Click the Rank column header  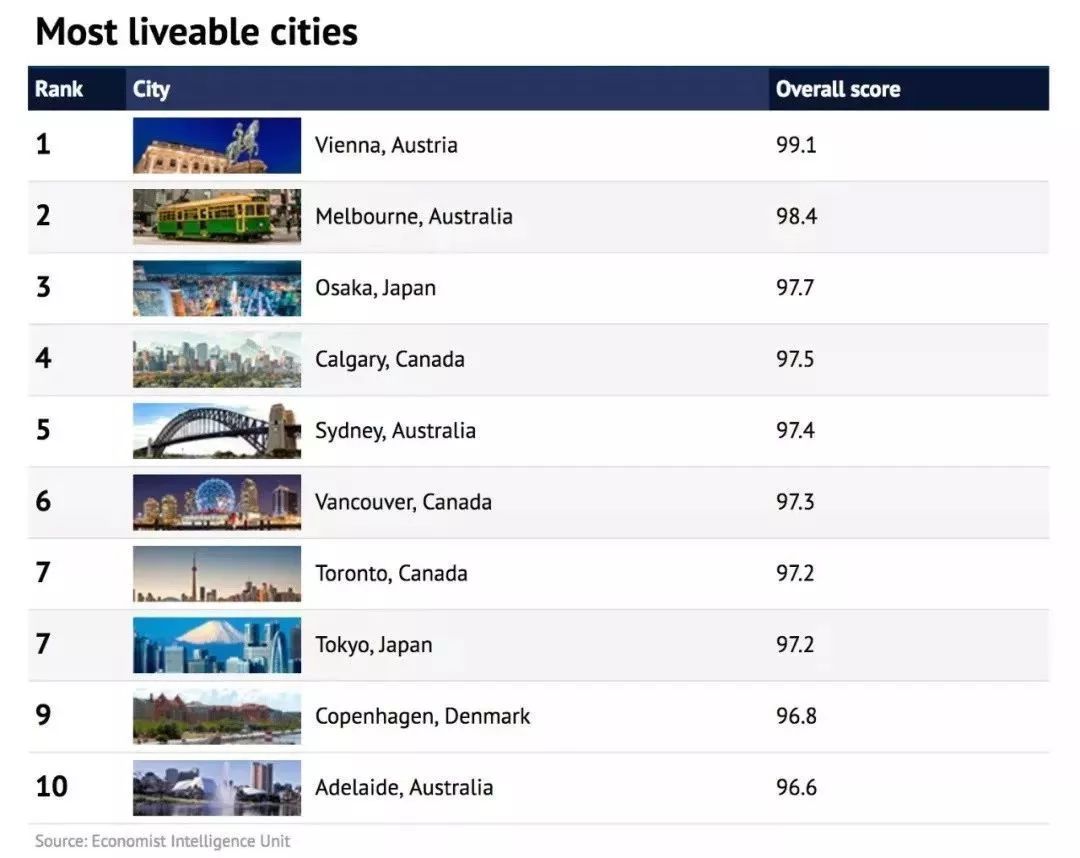59,89
